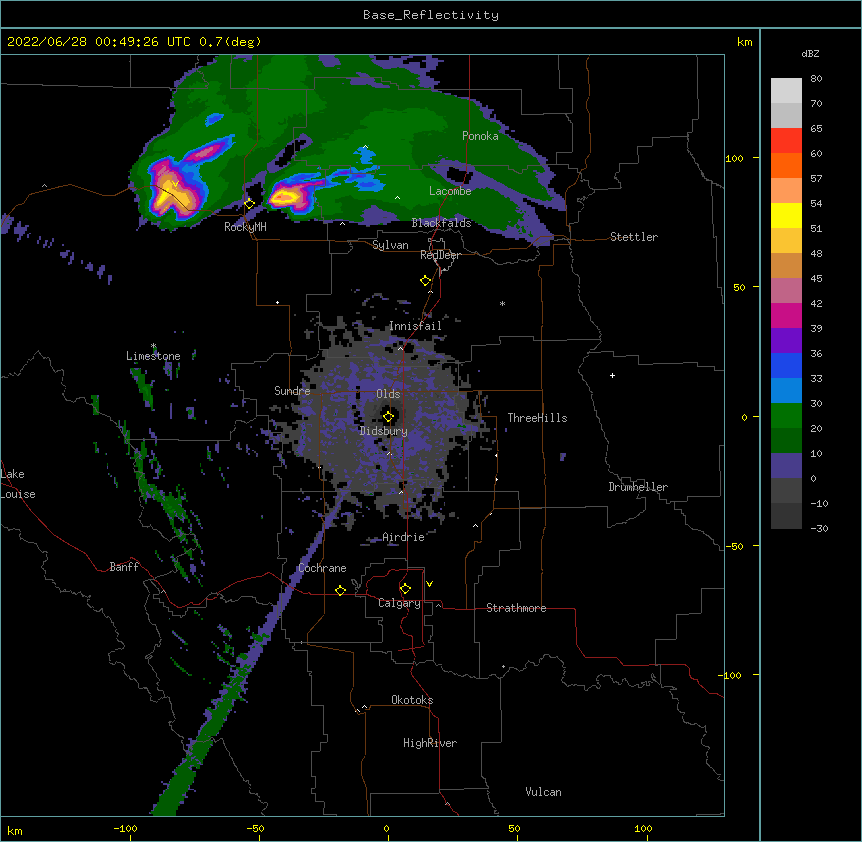The width and height of the screenshot is (862, 842).
Task: Click the RedDeer city label
Action: pyautogui.click(x=440, y=255)
